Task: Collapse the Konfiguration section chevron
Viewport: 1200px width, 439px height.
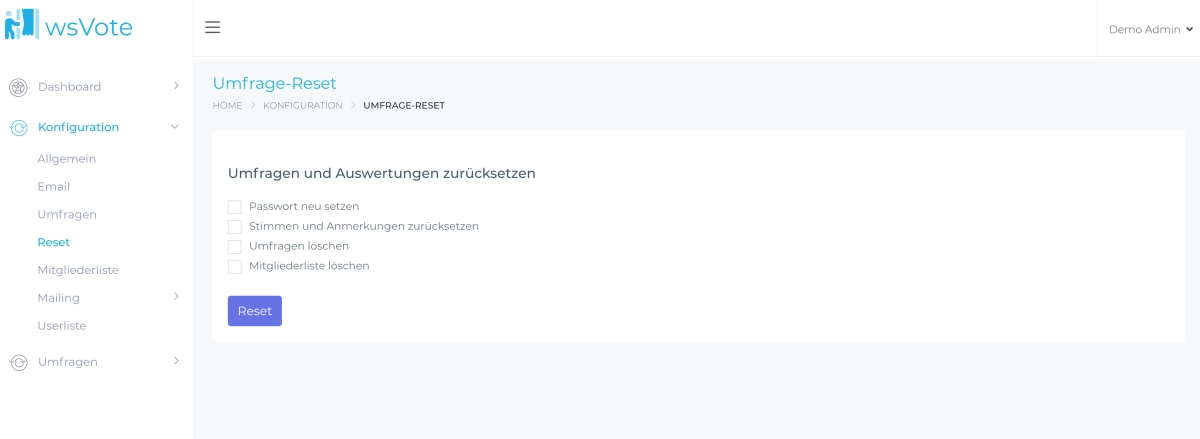Action: (x=175, y=127)
